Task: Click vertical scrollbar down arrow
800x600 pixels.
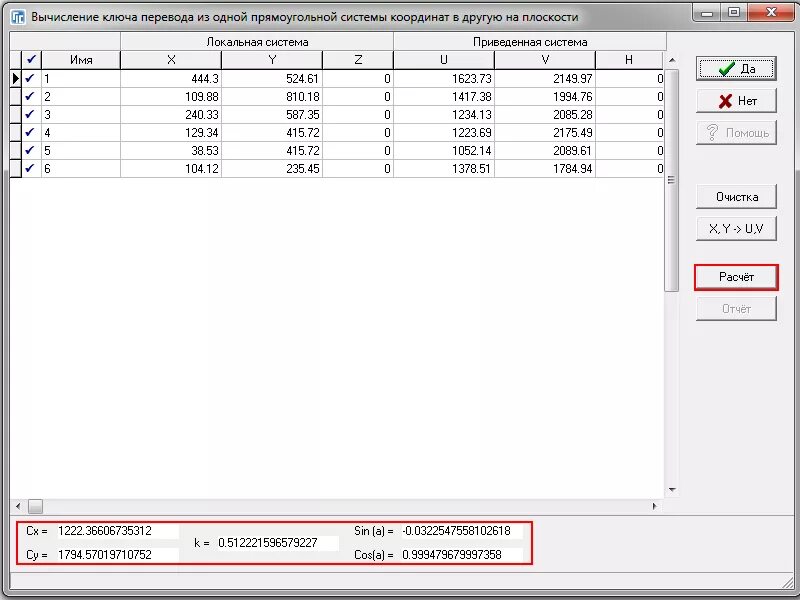Action: [672, 490]
